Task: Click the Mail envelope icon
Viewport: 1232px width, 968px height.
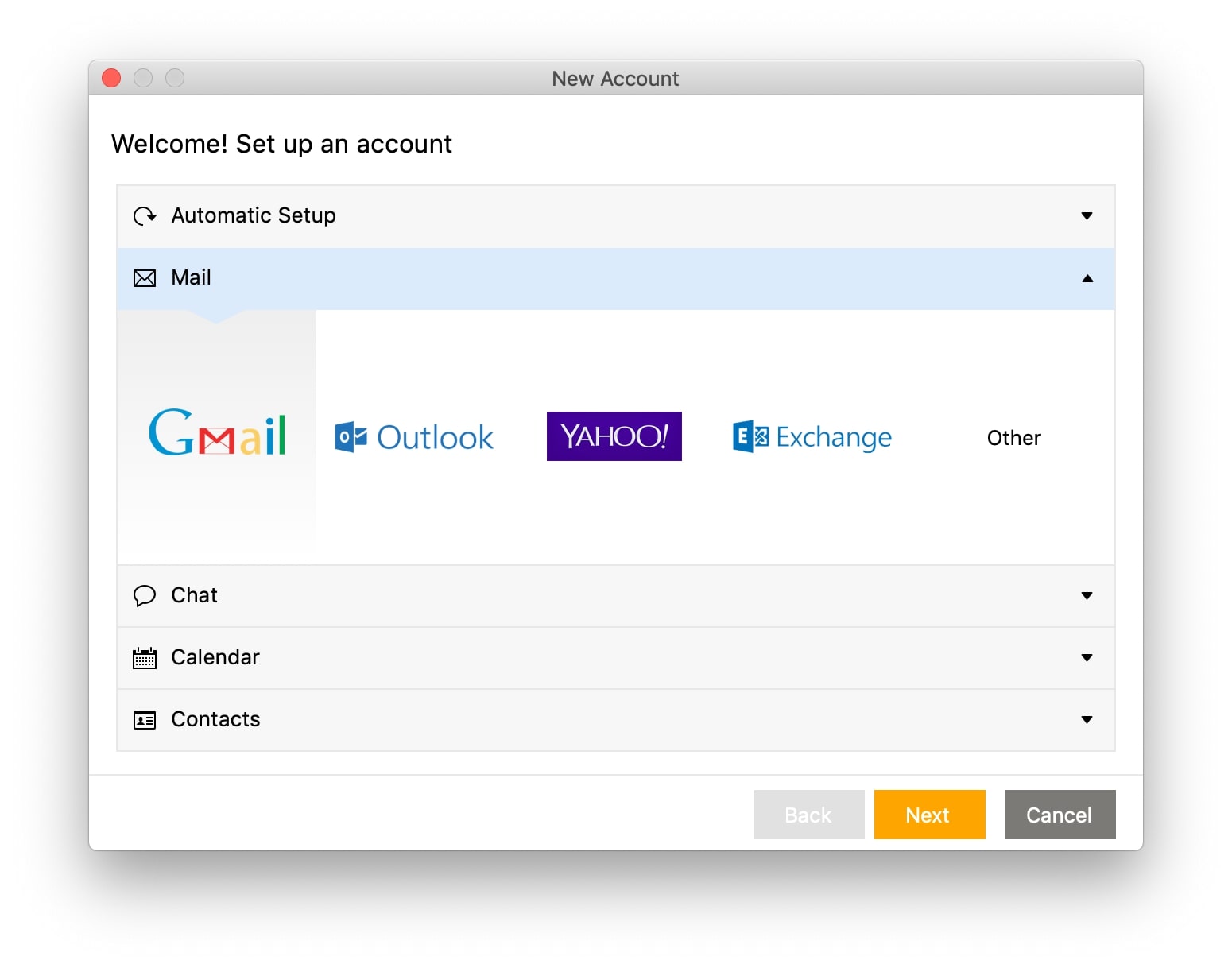Action: tap(145, 278)
